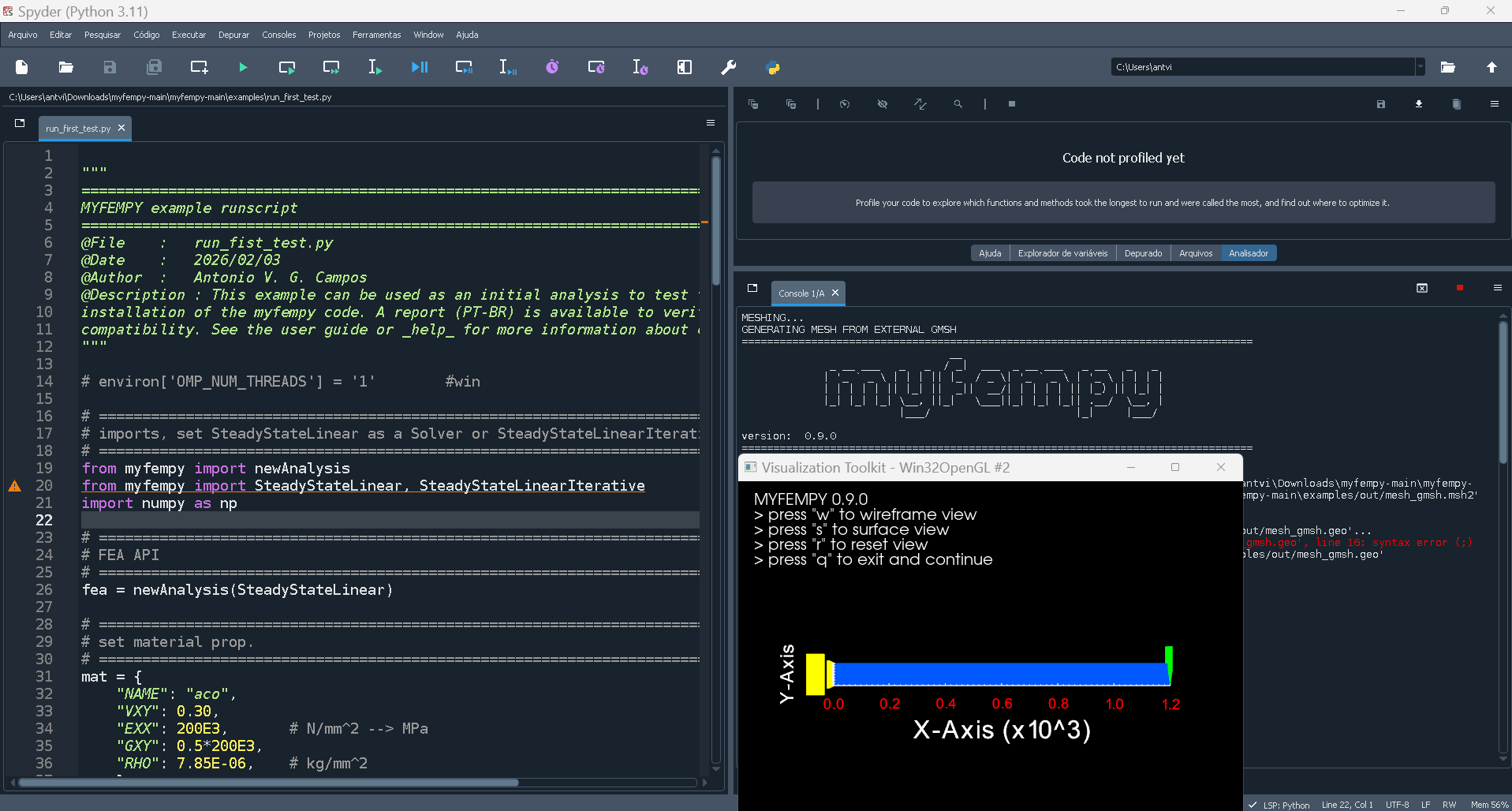This screenshot has width=1512, height=811.
Task: Start debugging the file
Action: 420,68
